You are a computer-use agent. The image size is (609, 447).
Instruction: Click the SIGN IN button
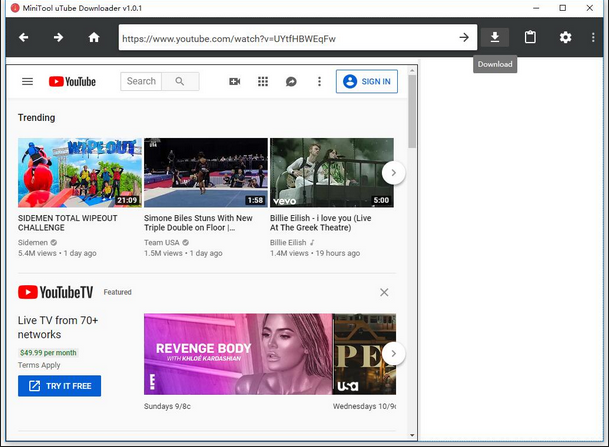click(367, 82)
